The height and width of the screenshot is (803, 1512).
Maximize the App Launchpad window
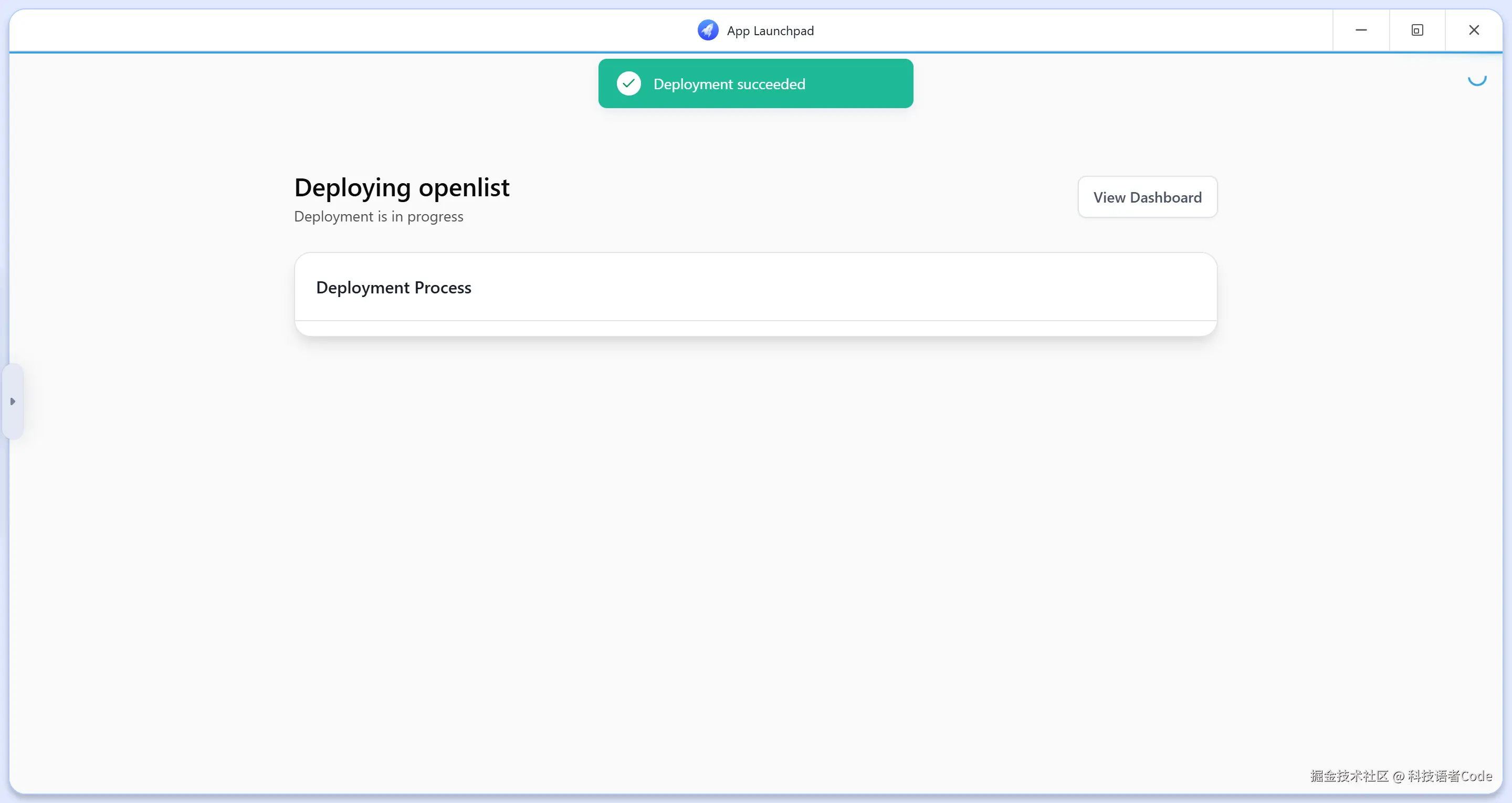tap(1417, 30)
